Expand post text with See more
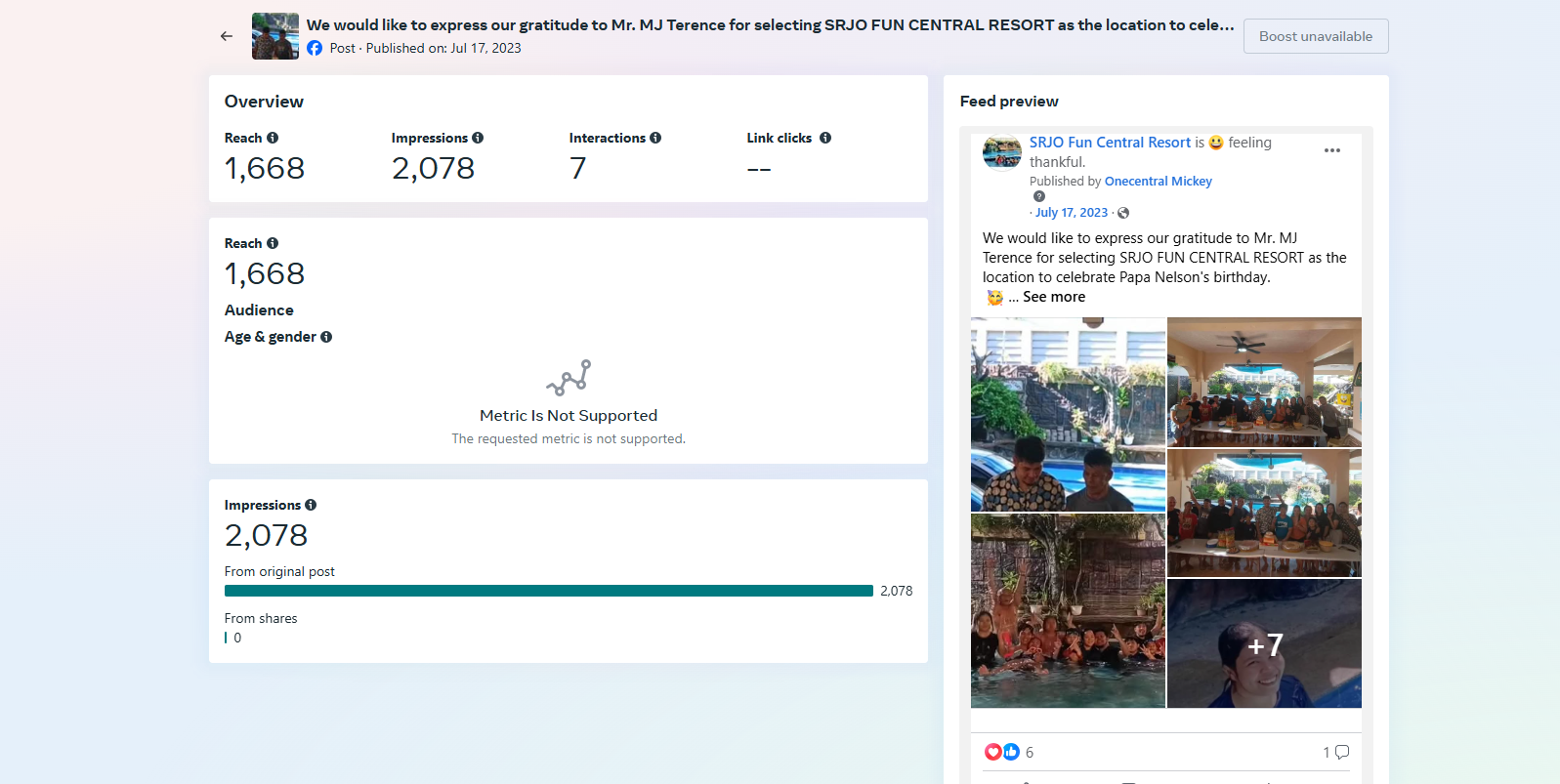The width and height of the screenshot is (1560, 784). [x=1054, y=297]
